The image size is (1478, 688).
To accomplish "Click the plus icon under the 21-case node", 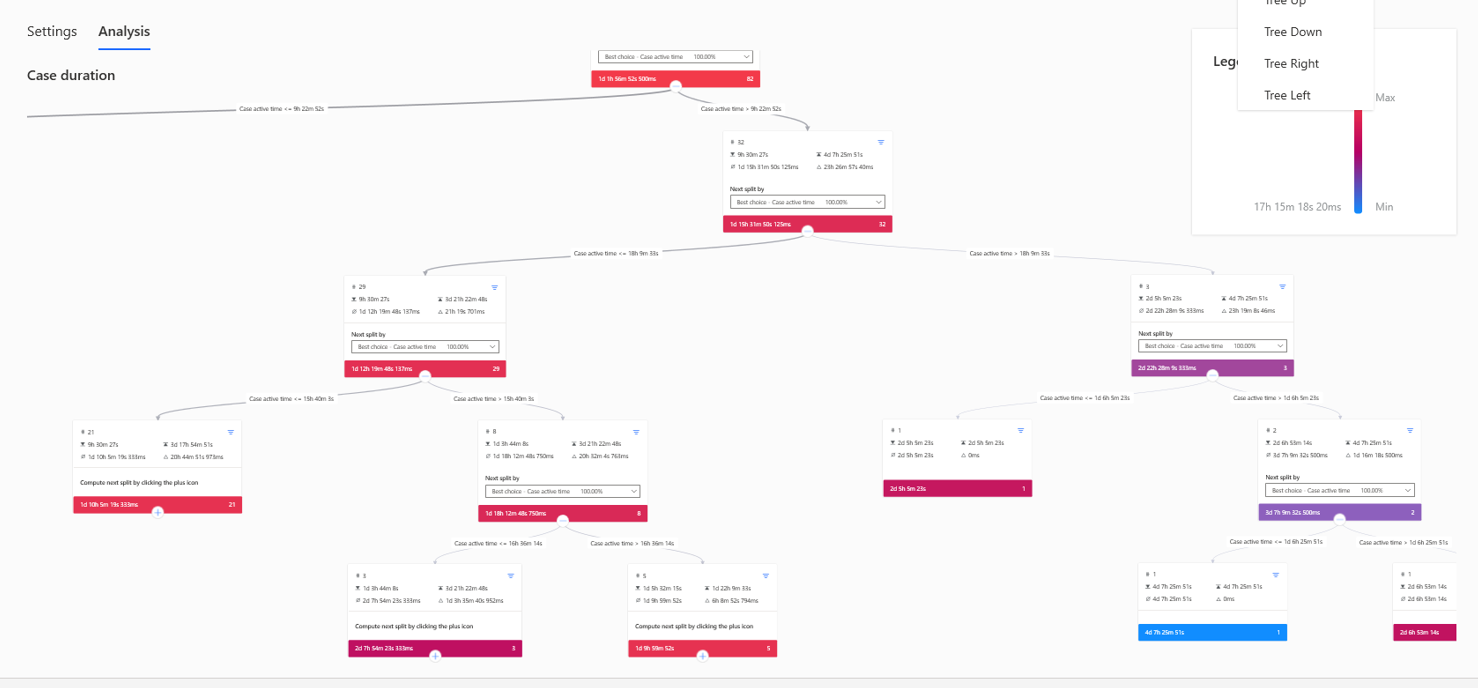I will point(158,512).
